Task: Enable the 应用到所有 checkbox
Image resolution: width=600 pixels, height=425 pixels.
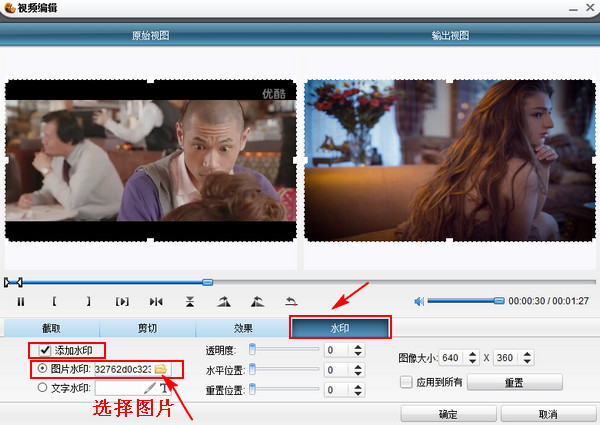Action: point(406,382)
